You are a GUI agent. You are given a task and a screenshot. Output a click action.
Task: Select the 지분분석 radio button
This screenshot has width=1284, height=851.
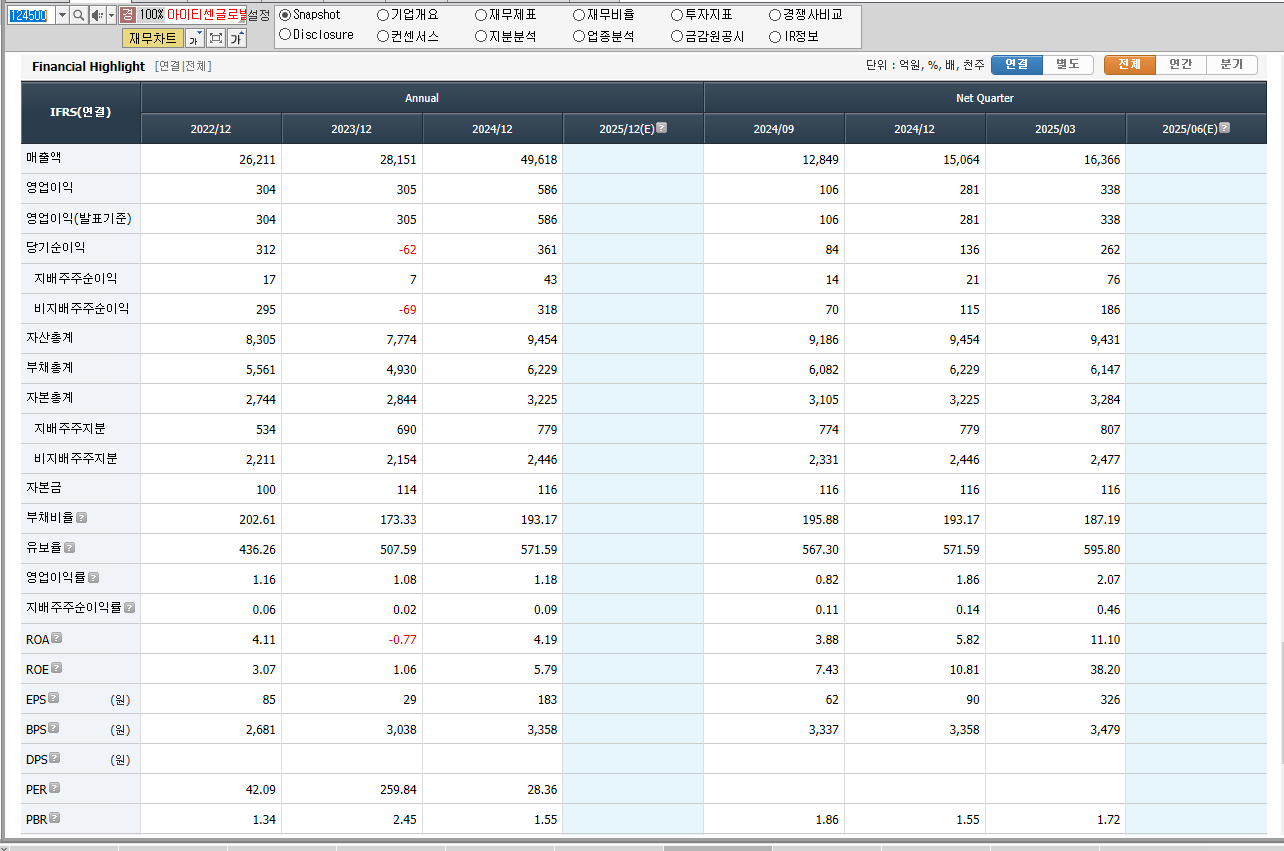click(x=481, y=36)
